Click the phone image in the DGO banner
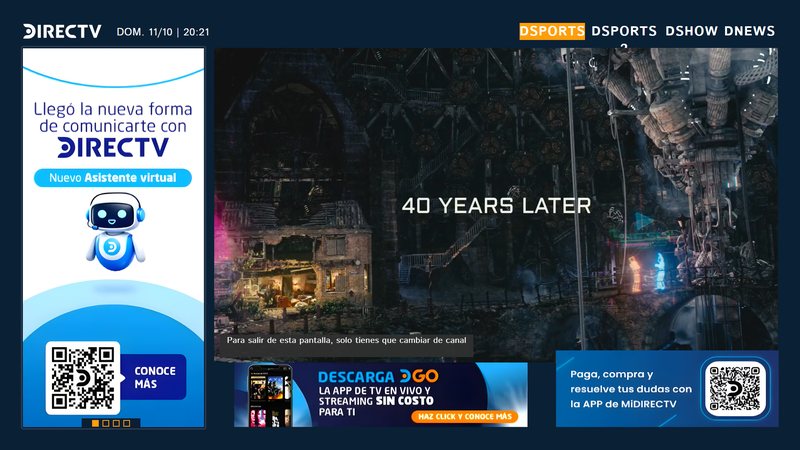The image size is (800, 450). tap(270, 395)
